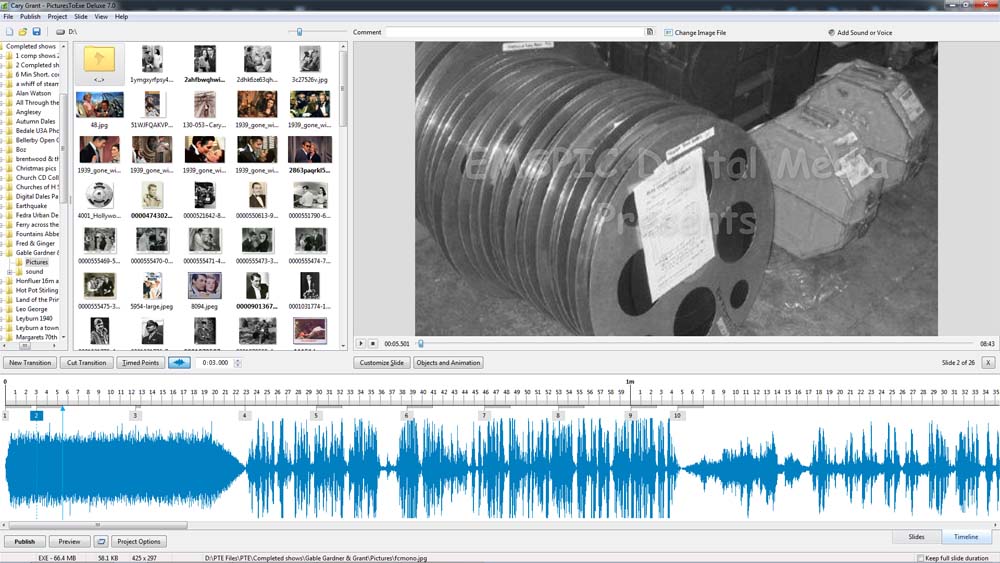The image size is (1000, 563).
Task: Click the Cut Transition button
Action: (x=86, y=363)
